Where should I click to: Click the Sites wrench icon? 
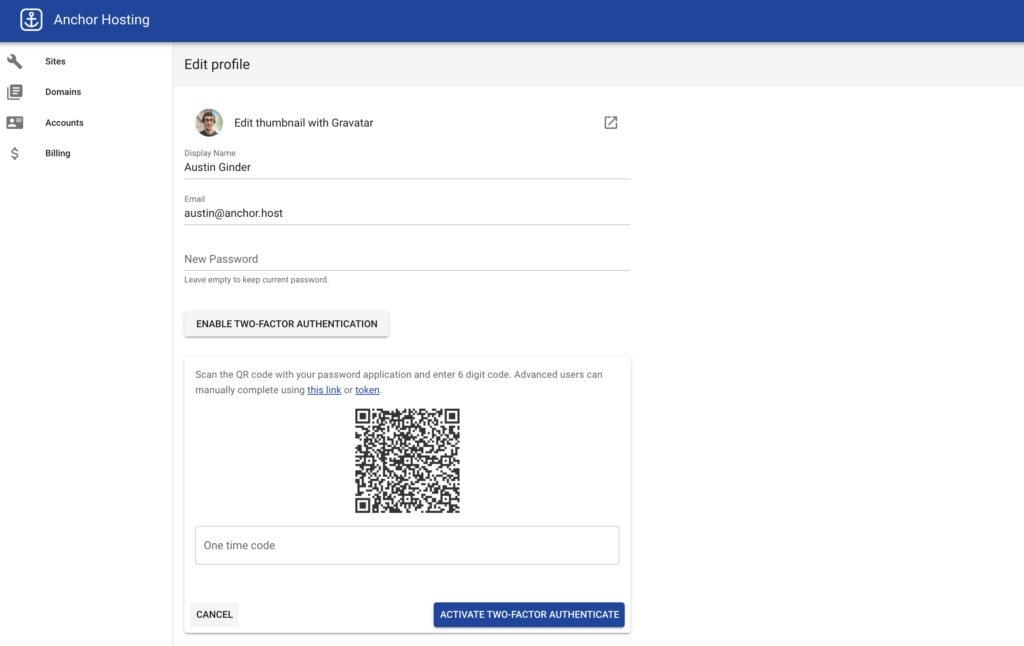(14, 61)
